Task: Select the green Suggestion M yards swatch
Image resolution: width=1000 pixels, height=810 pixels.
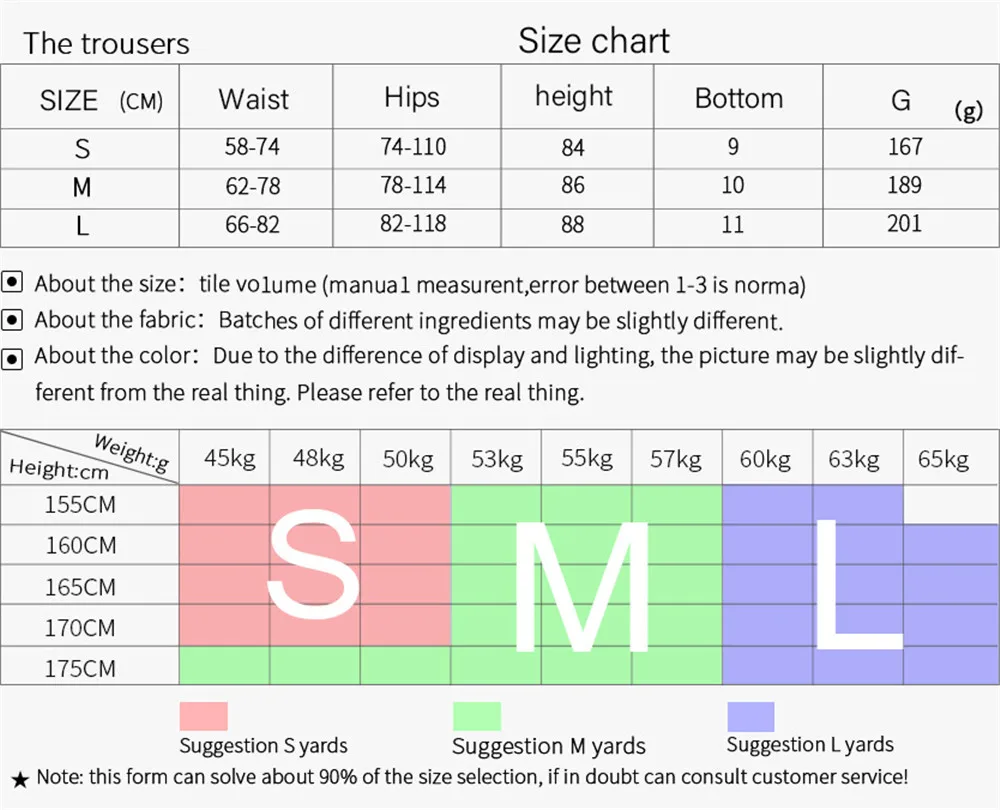Action: pyautogui.click(x=476, y=716)
